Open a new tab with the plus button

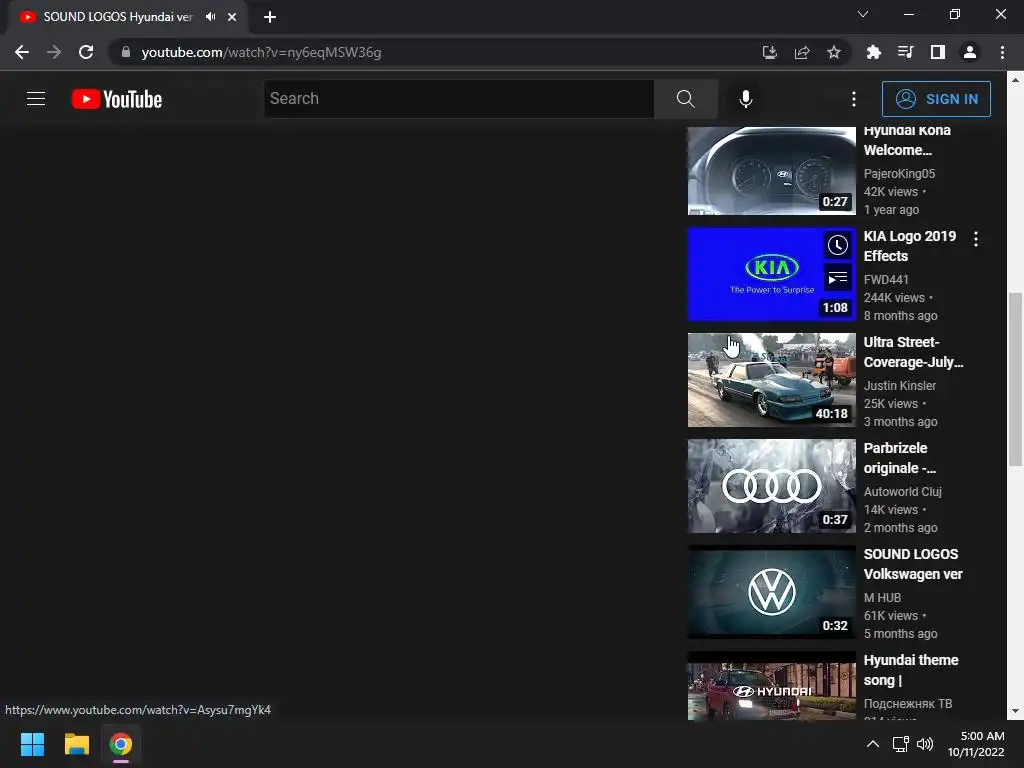(270, 17)
